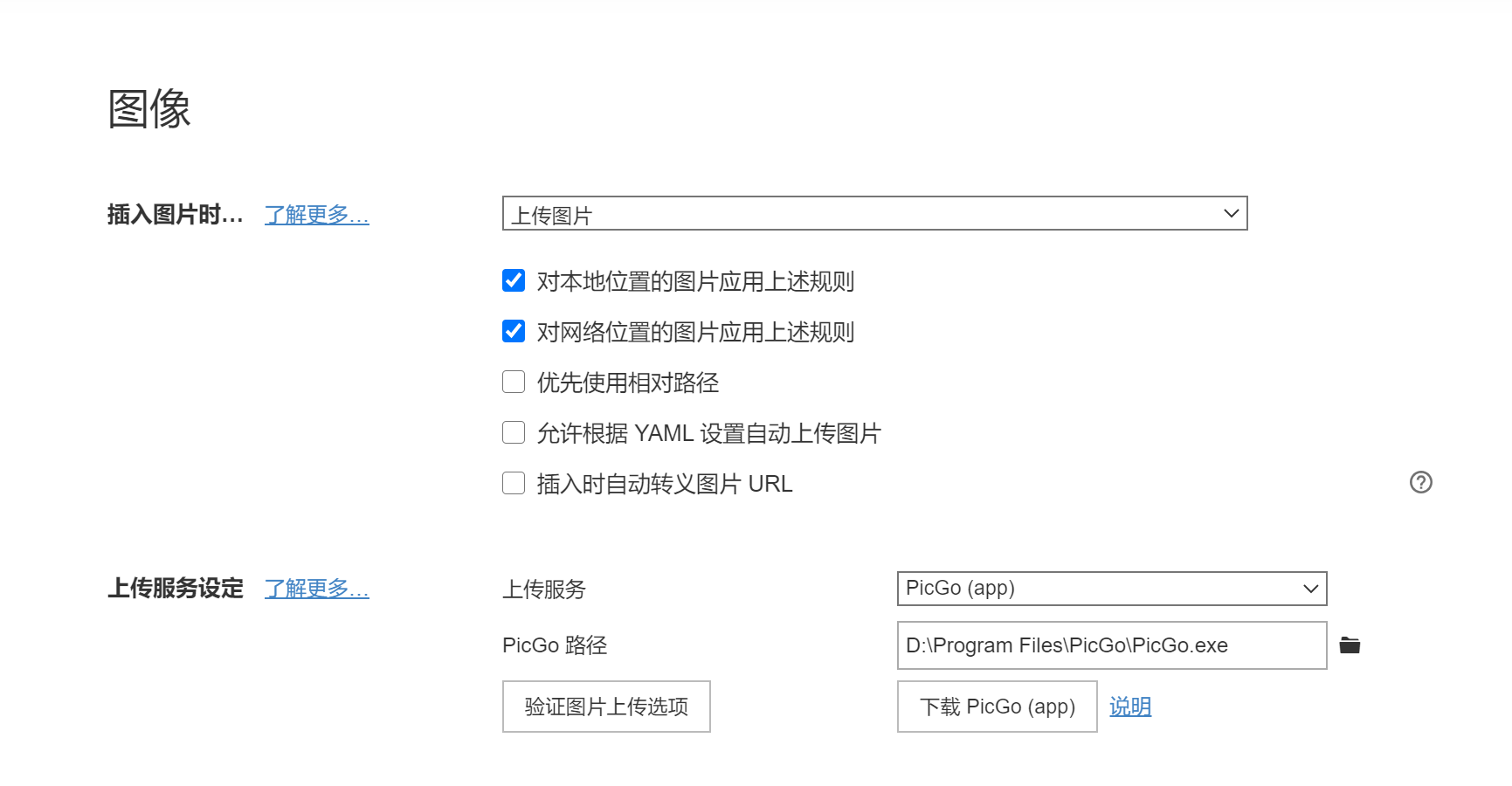The image size is (1512, 786).
Task: Open the 说明 link
Action: point(1130,707)
